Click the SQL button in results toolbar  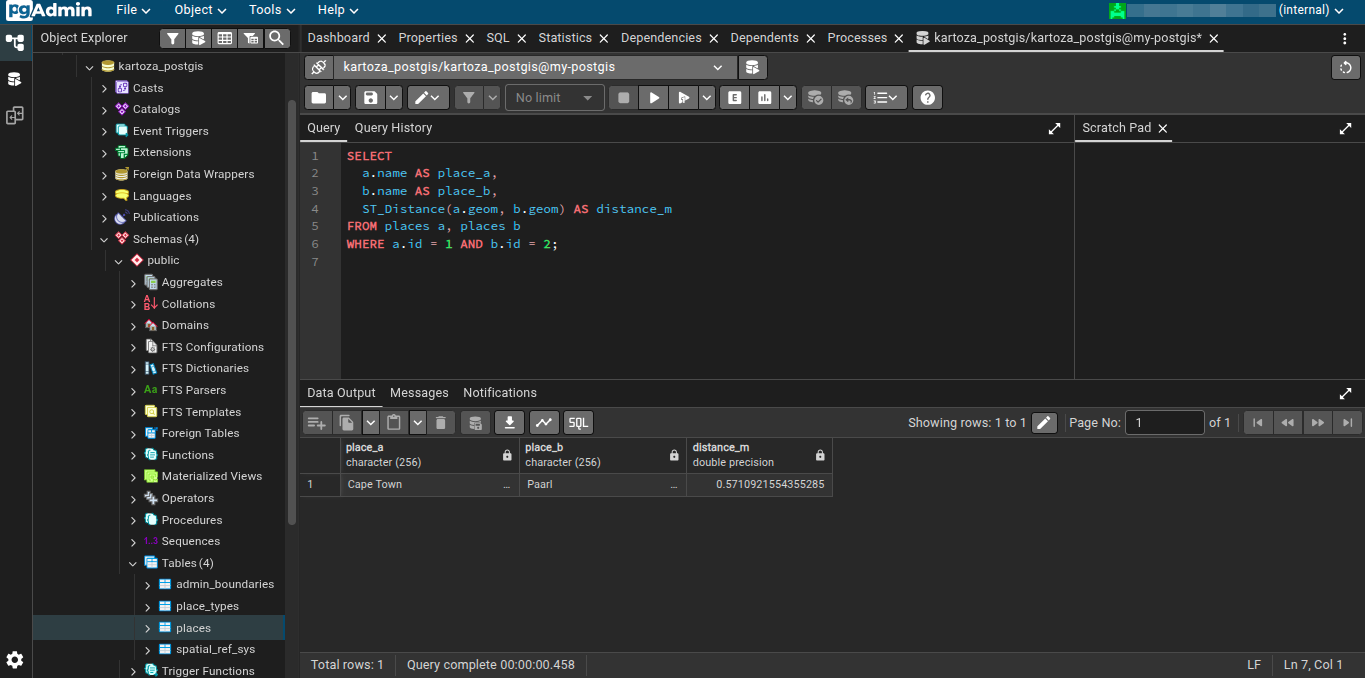coord(578,423)
